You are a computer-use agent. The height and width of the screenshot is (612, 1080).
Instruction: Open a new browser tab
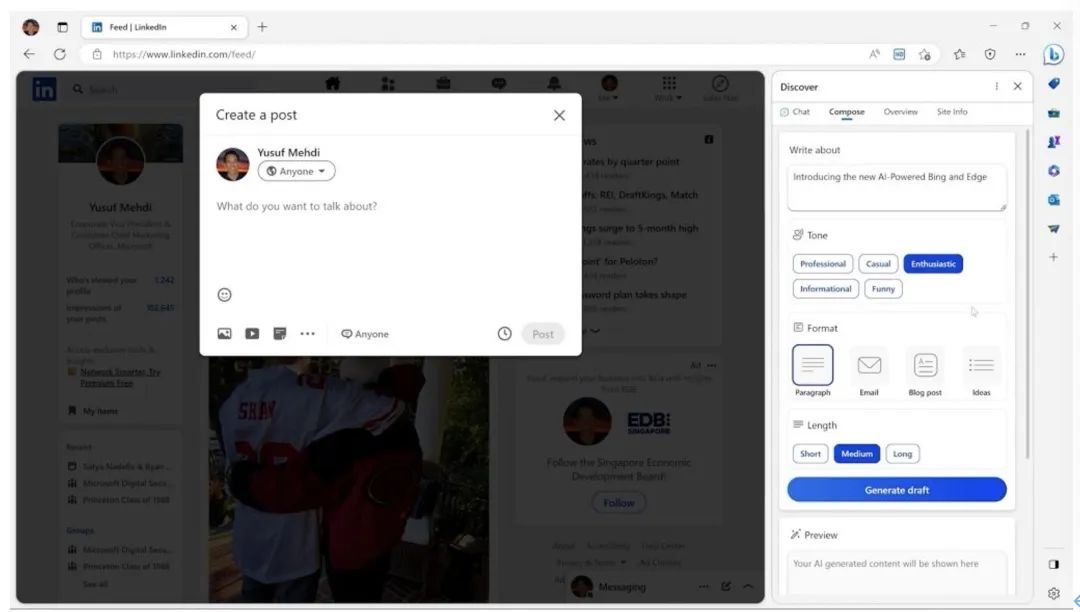click(x=262, y=27)
